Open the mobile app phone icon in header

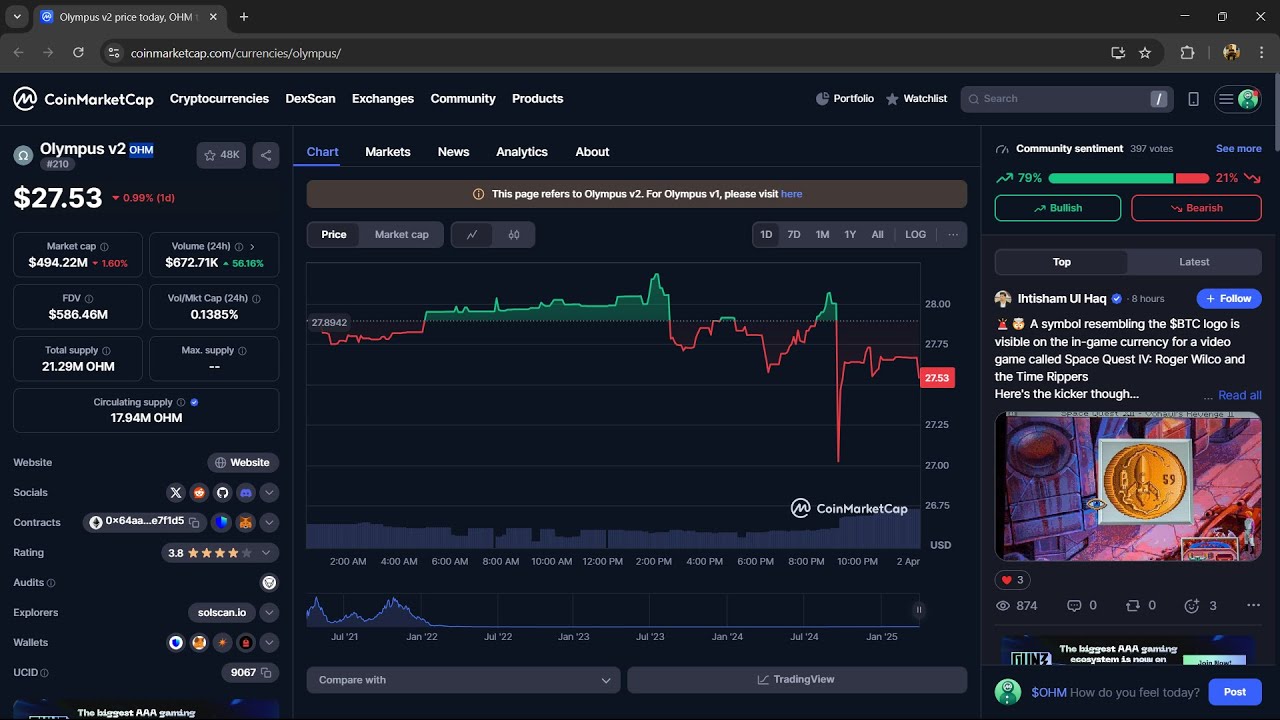pyautogui.click(x=1193, y=99)
